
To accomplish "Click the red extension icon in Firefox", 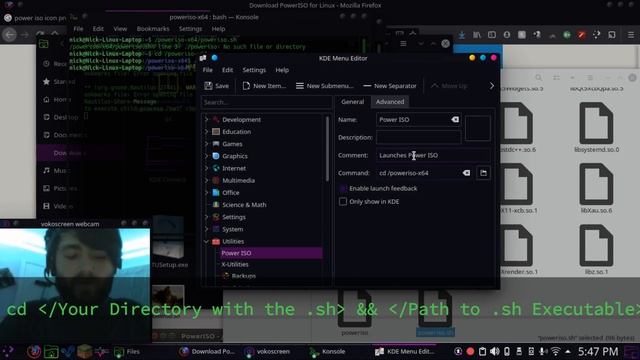I will [582, 35].
